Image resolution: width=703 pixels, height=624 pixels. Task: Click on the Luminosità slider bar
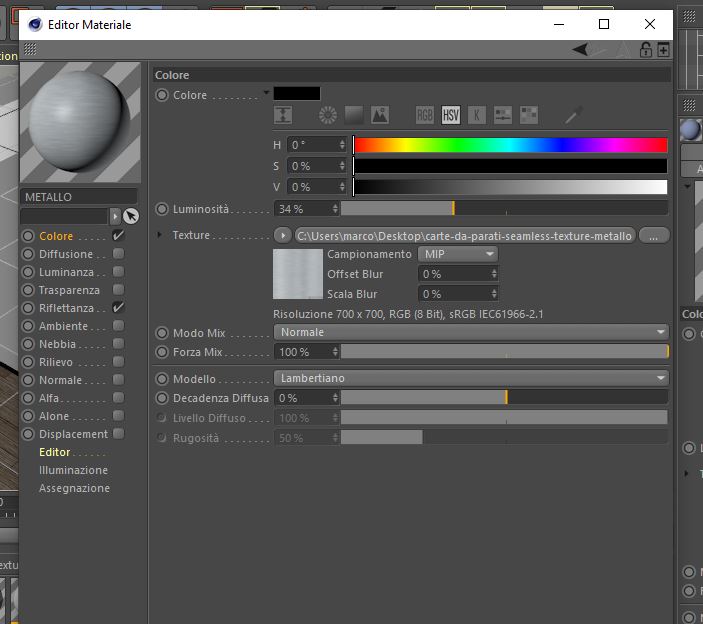click(x=504, y=208)
